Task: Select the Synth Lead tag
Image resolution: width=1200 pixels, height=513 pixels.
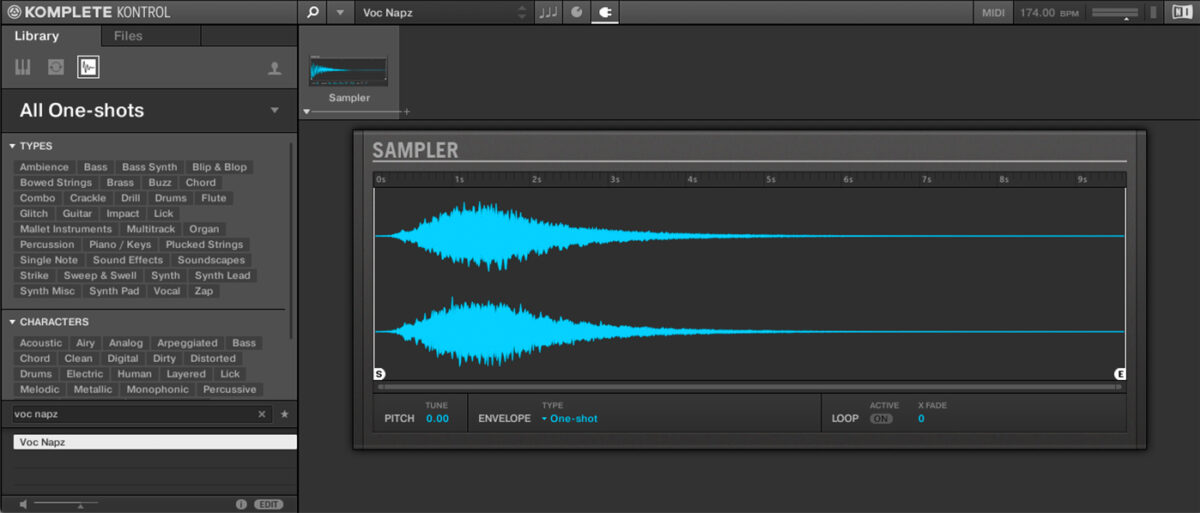Action: [x=223, y=275]
